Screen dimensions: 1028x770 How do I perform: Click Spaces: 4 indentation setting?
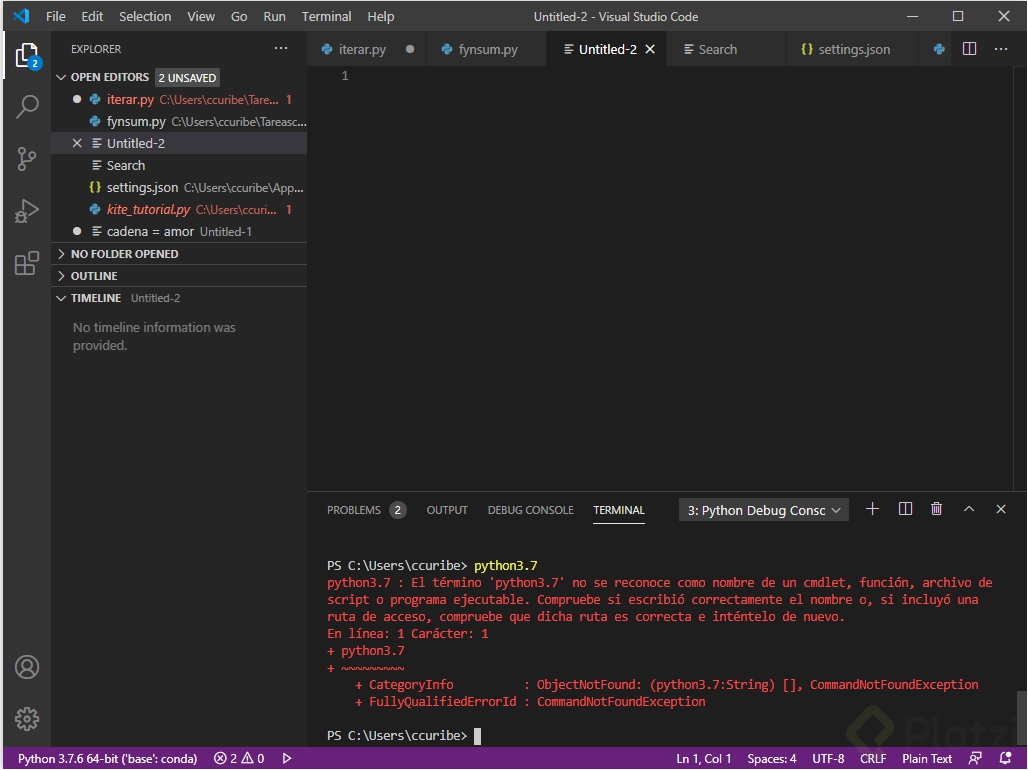(x=772, y=758)
